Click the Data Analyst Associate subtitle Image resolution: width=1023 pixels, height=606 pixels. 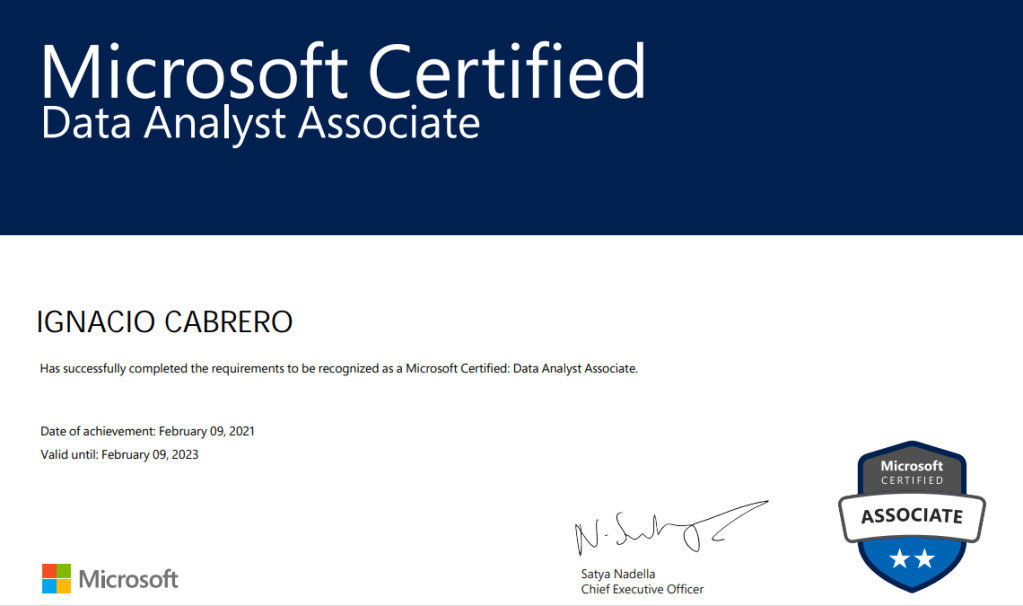click(x=260, y=124)
